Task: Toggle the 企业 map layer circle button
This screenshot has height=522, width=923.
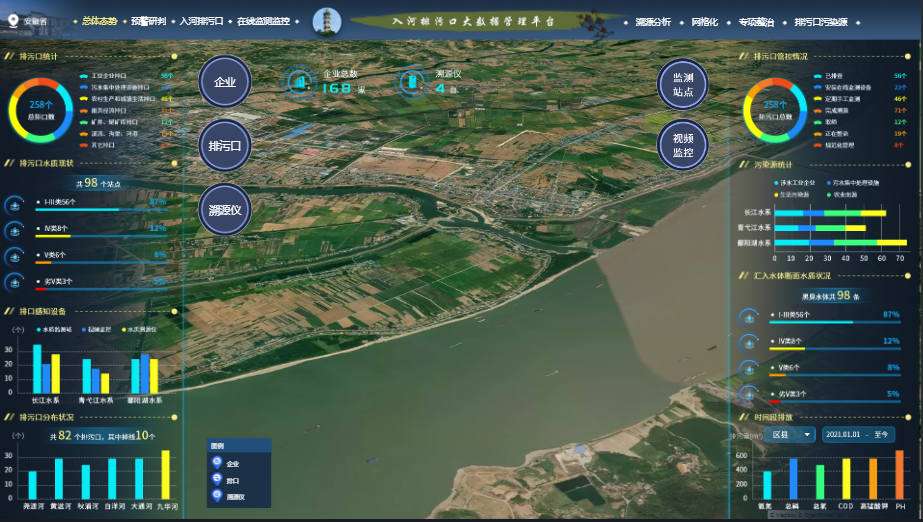Action: (225, 83)
